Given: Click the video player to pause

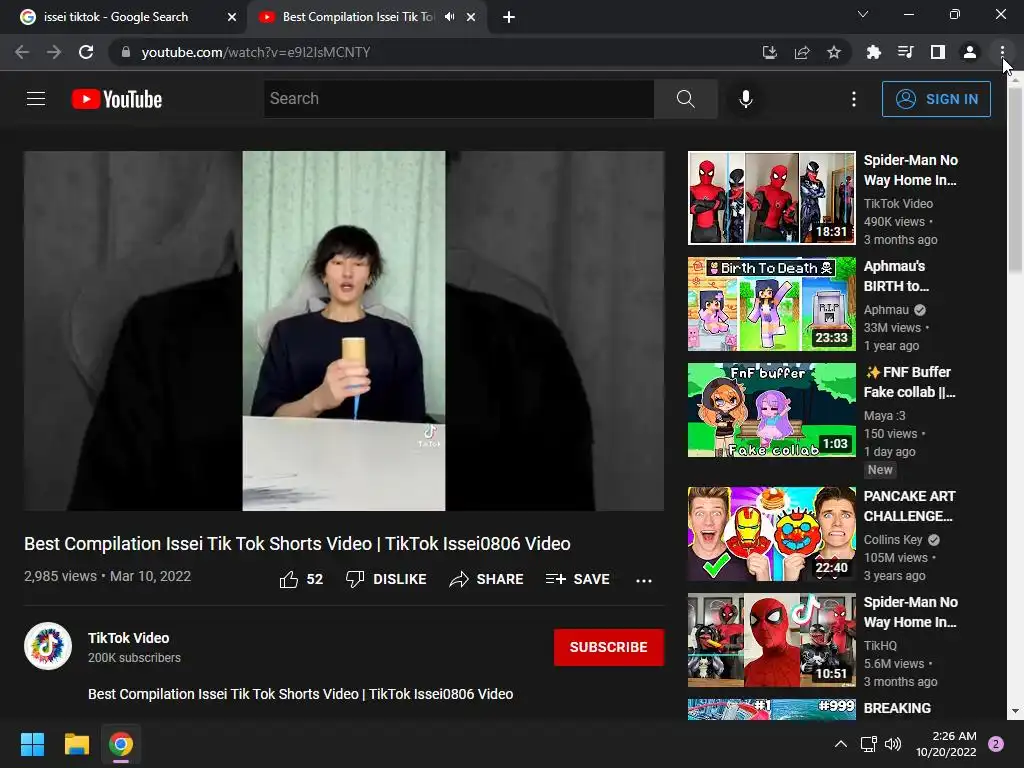Looking at the screenshot, I should 344,330.
